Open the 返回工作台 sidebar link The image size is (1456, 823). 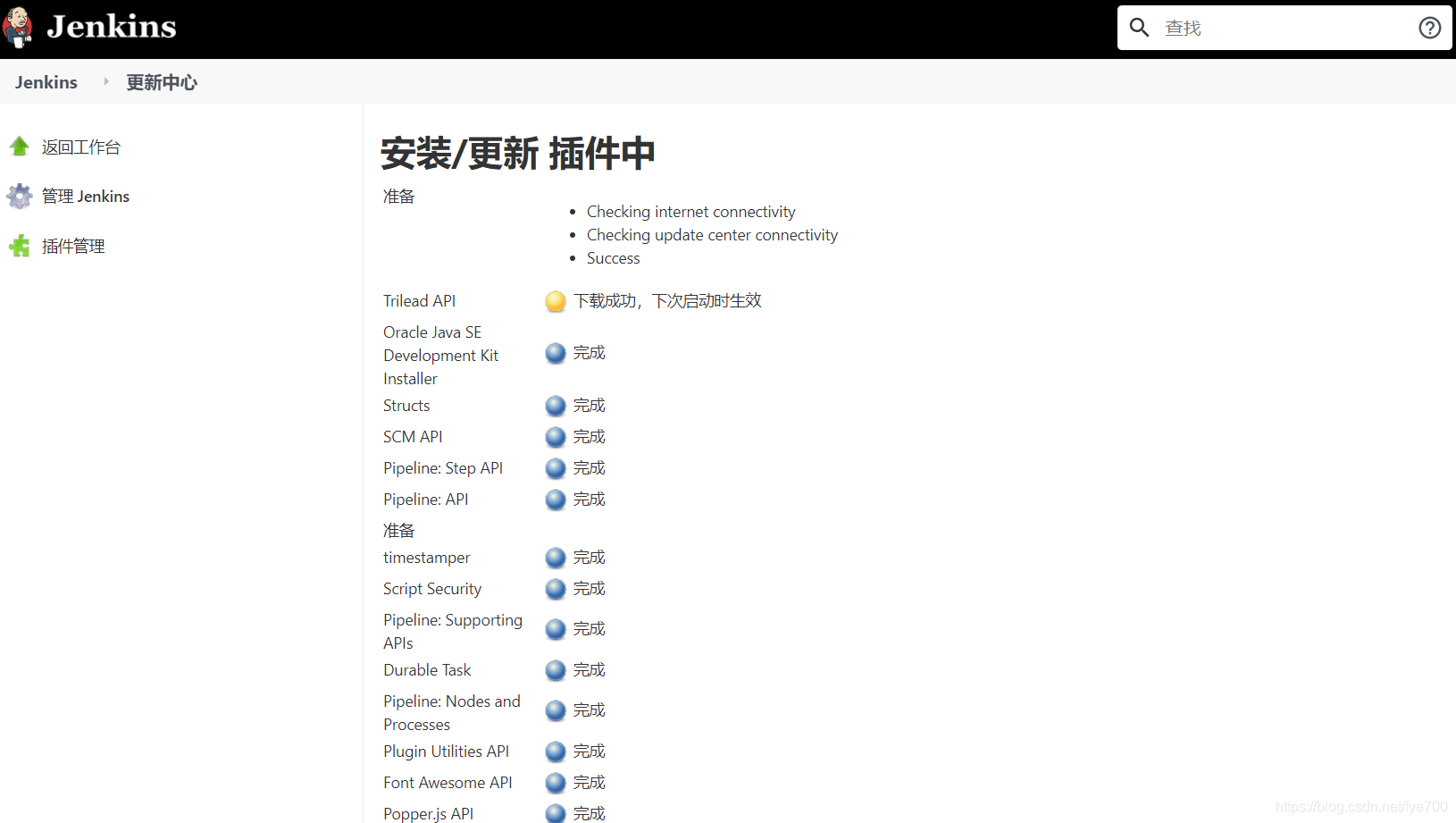coord(81,147)
